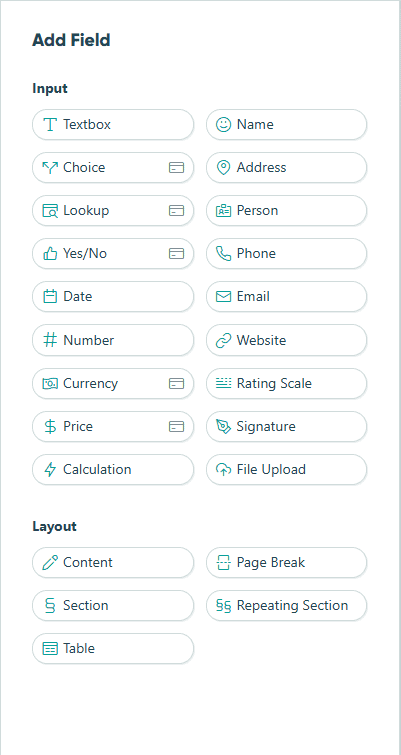Click the cloud File Upload icon
The image size is (401, 755).
223,469
